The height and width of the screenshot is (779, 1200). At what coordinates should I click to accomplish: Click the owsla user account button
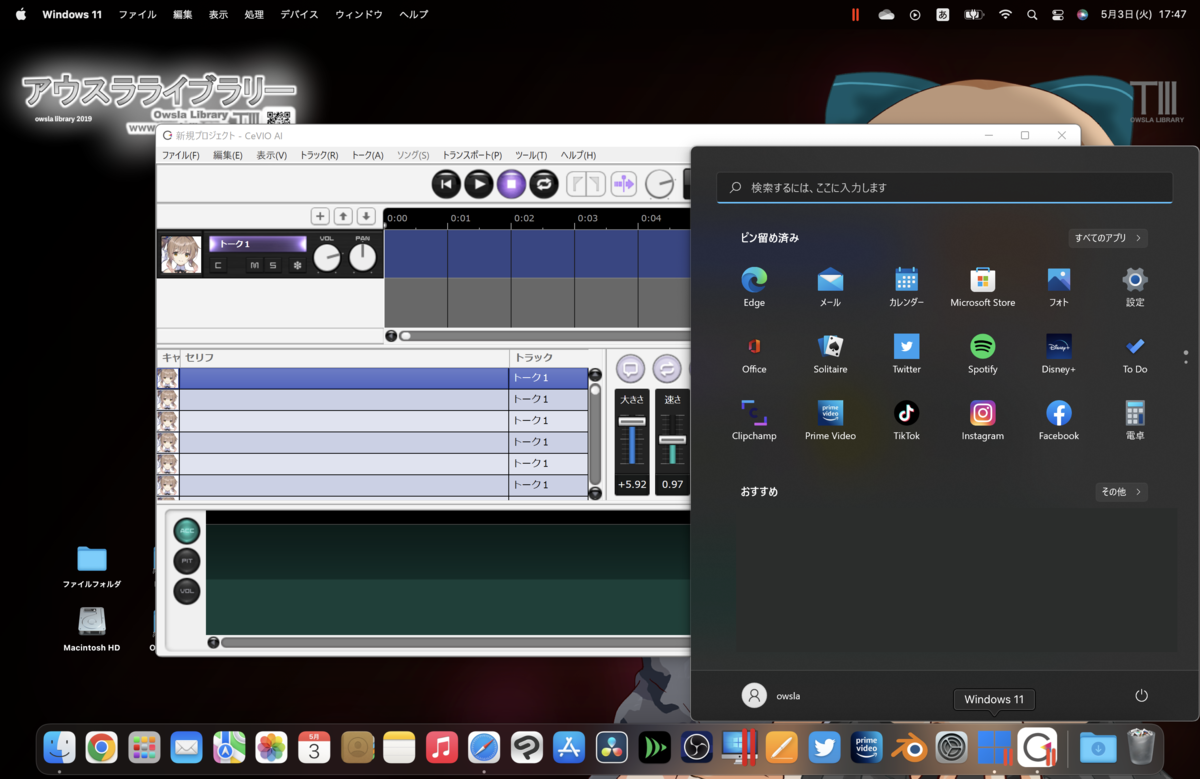pyautogui.click(x=771, y=696)
